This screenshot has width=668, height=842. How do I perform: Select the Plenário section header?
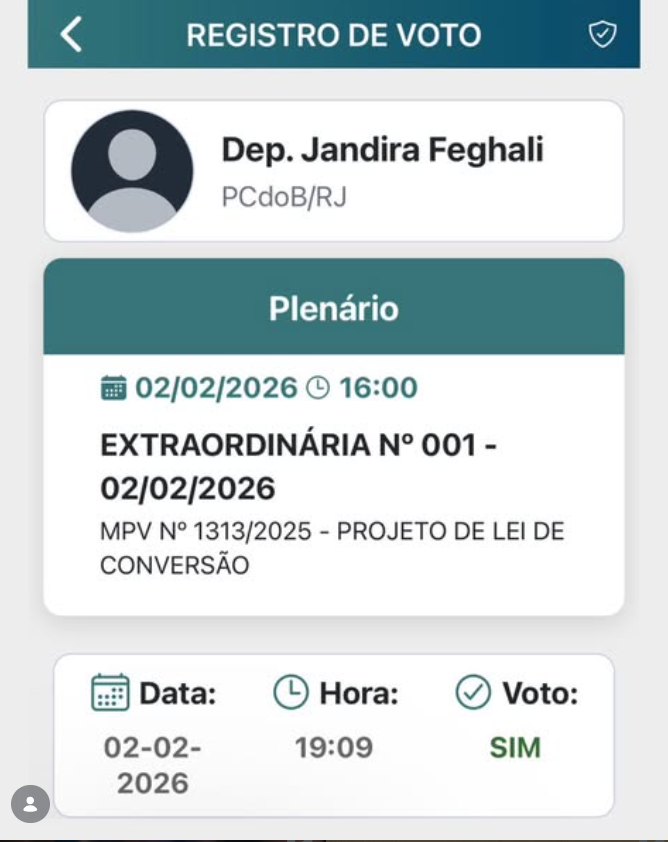point(333,308)
